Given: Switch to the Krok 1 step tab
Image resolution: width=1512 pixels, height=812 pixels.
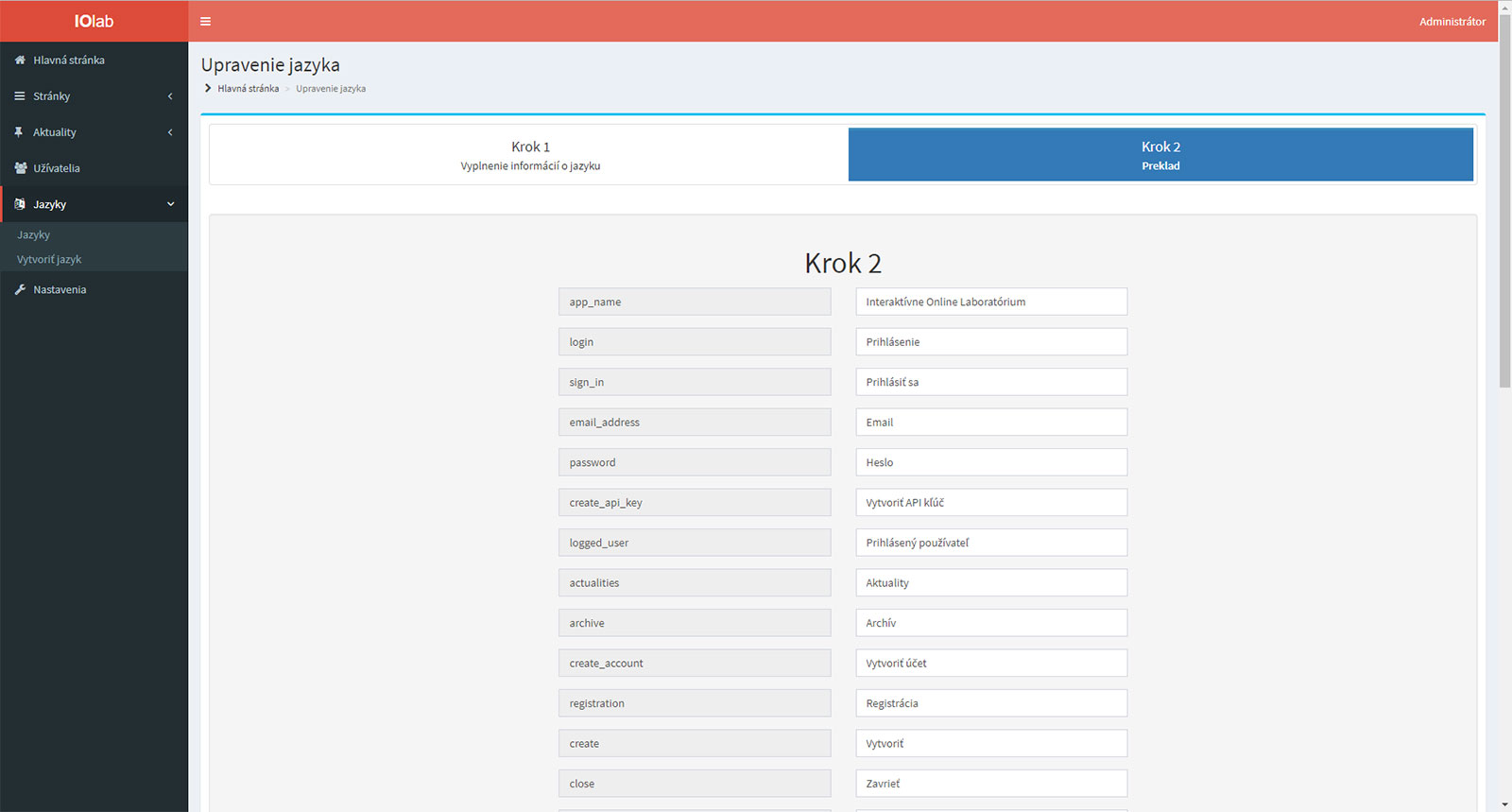Looking at the screenshot, I should [530, 155].
